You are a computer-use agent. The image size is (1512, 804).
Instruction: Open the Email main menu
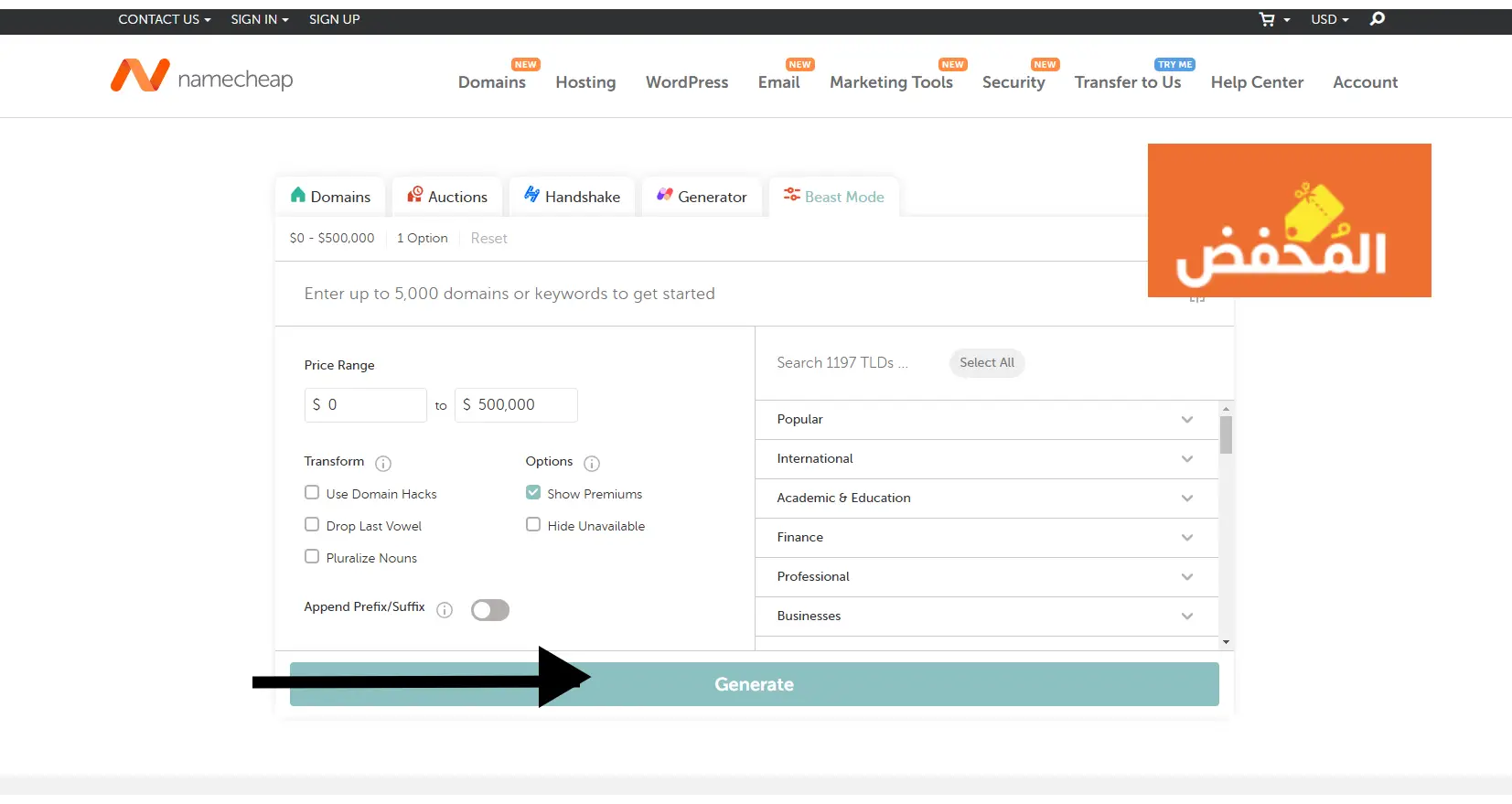779,82
